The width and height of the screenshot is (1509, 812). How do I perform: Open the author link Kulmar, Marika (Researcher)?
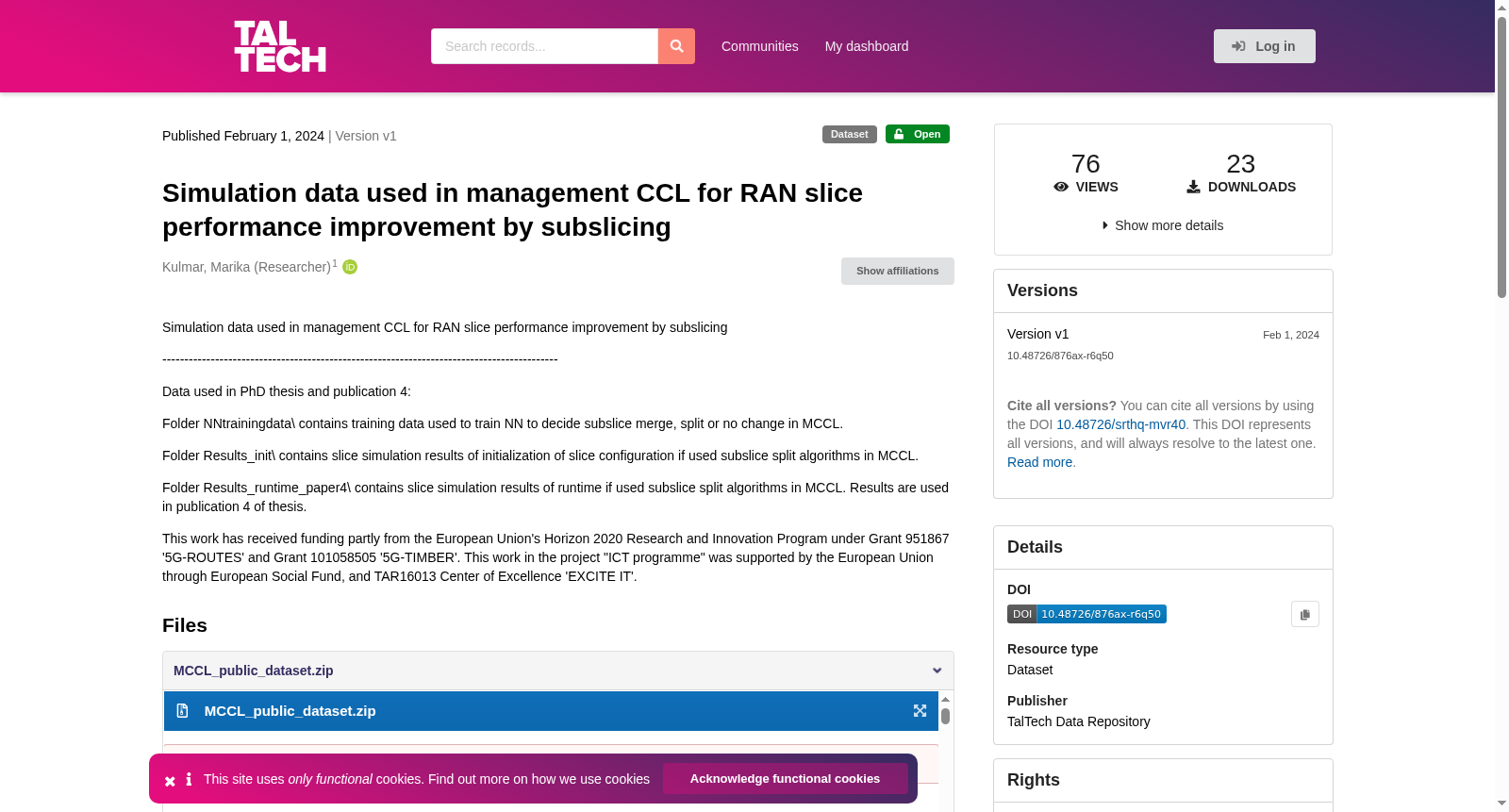[x=246, y=267]
